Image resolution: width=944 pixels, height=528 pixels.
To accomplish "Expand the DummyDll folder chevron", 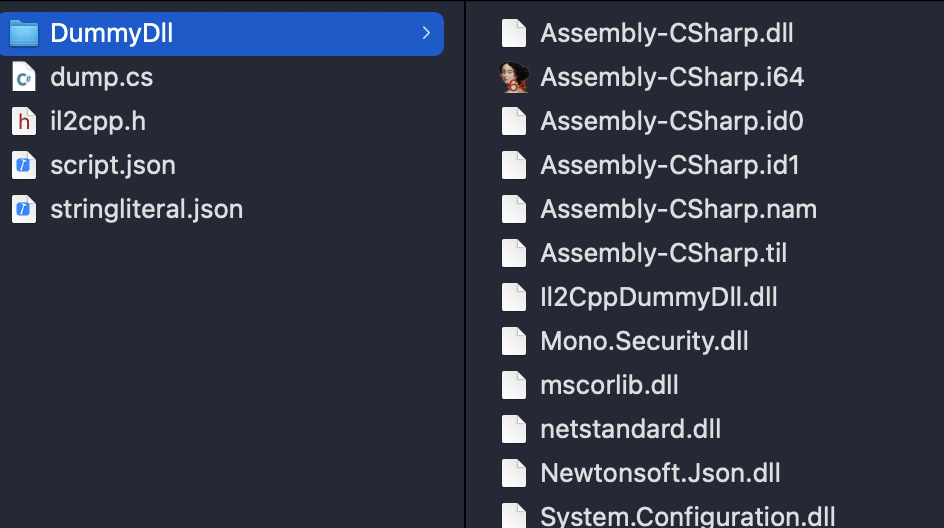I will click(426, 33).
